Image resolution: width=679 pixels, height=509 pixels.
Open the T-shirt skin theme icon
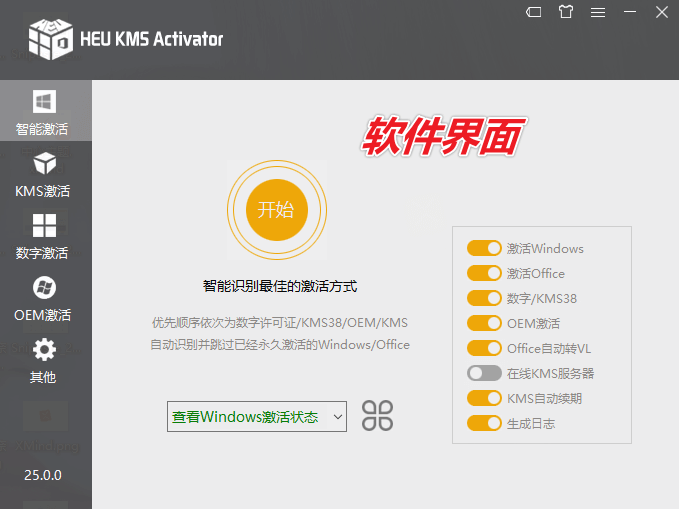pyautogui.click(x=566, y=12)
